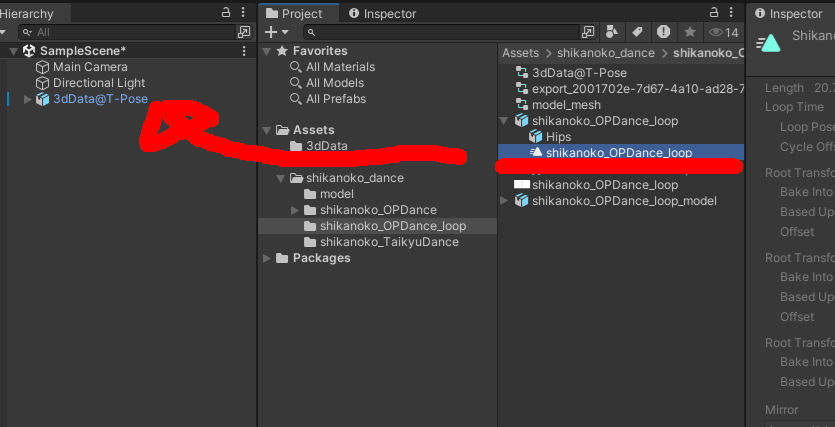Click the Search by Label tag icon
This screenshot has width=835, height=427.
coord(637,32)
